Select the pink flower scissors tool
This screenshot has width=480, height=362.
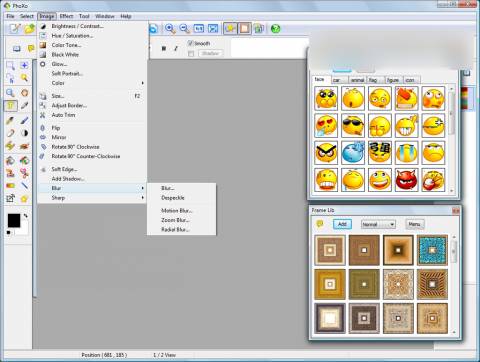click(x=24, y=173)
